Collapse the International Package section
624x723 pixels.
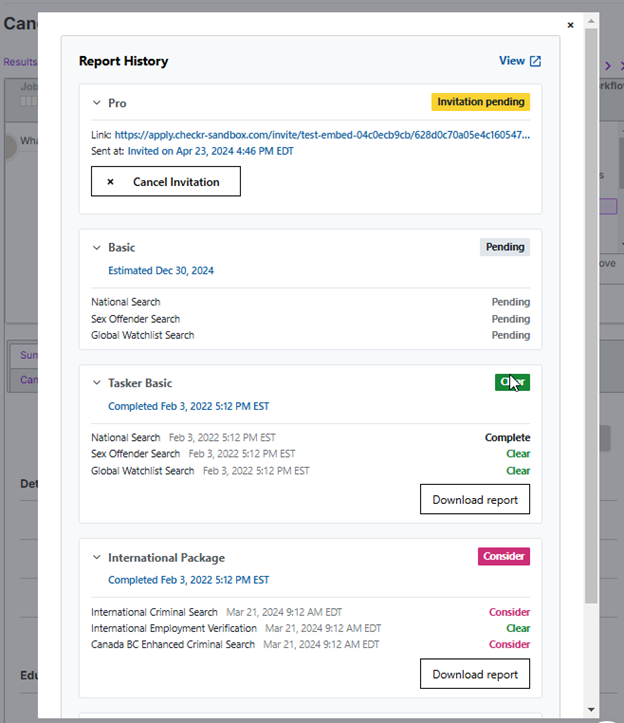click(x=96, y=557)
